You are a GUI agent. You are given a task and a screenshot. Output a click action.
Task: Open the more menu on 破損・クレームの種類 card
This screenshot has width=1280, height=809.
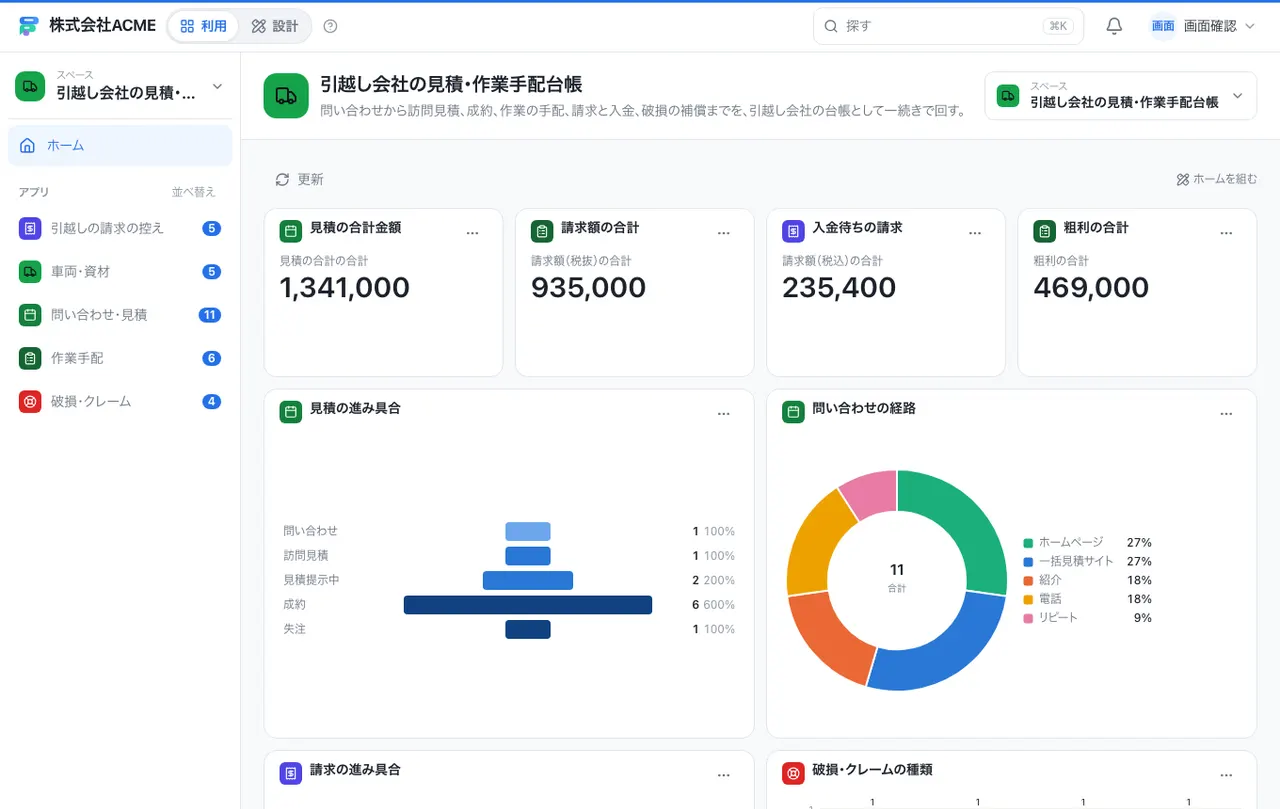click(x=1226, y=775)
